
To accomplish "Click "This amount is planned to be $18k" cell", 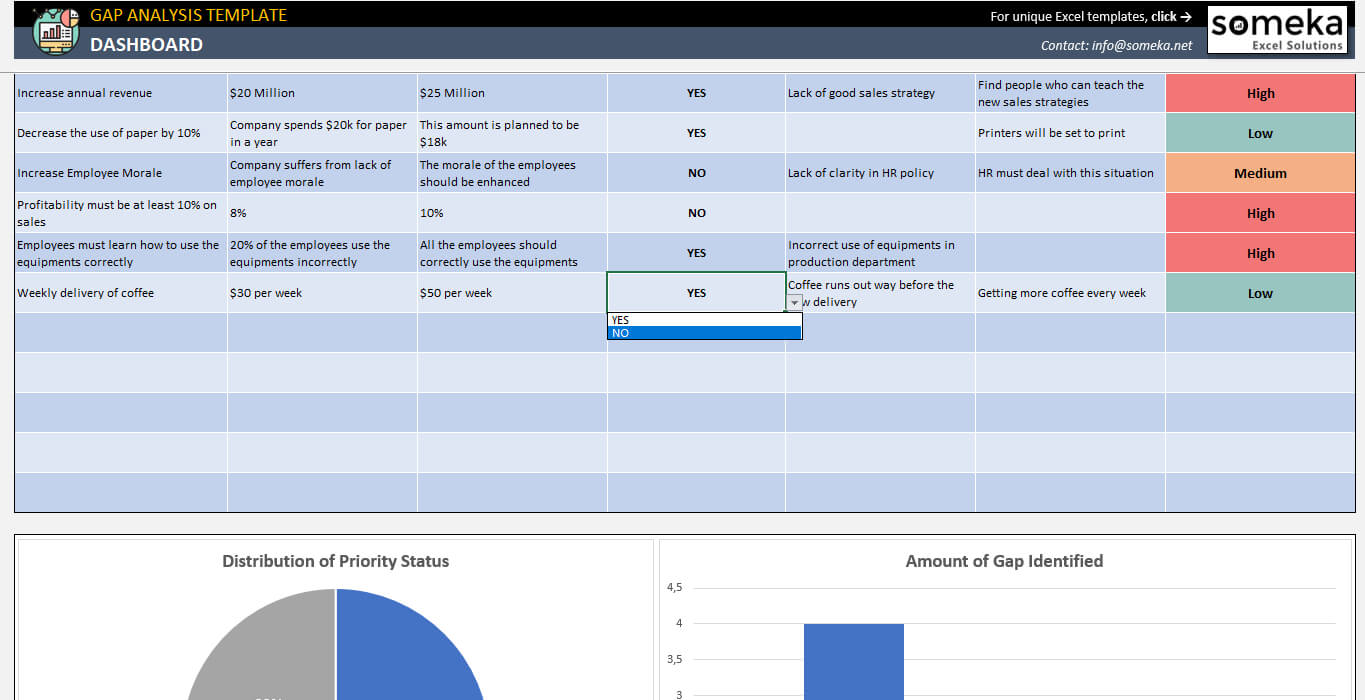I will click(512, 133).
